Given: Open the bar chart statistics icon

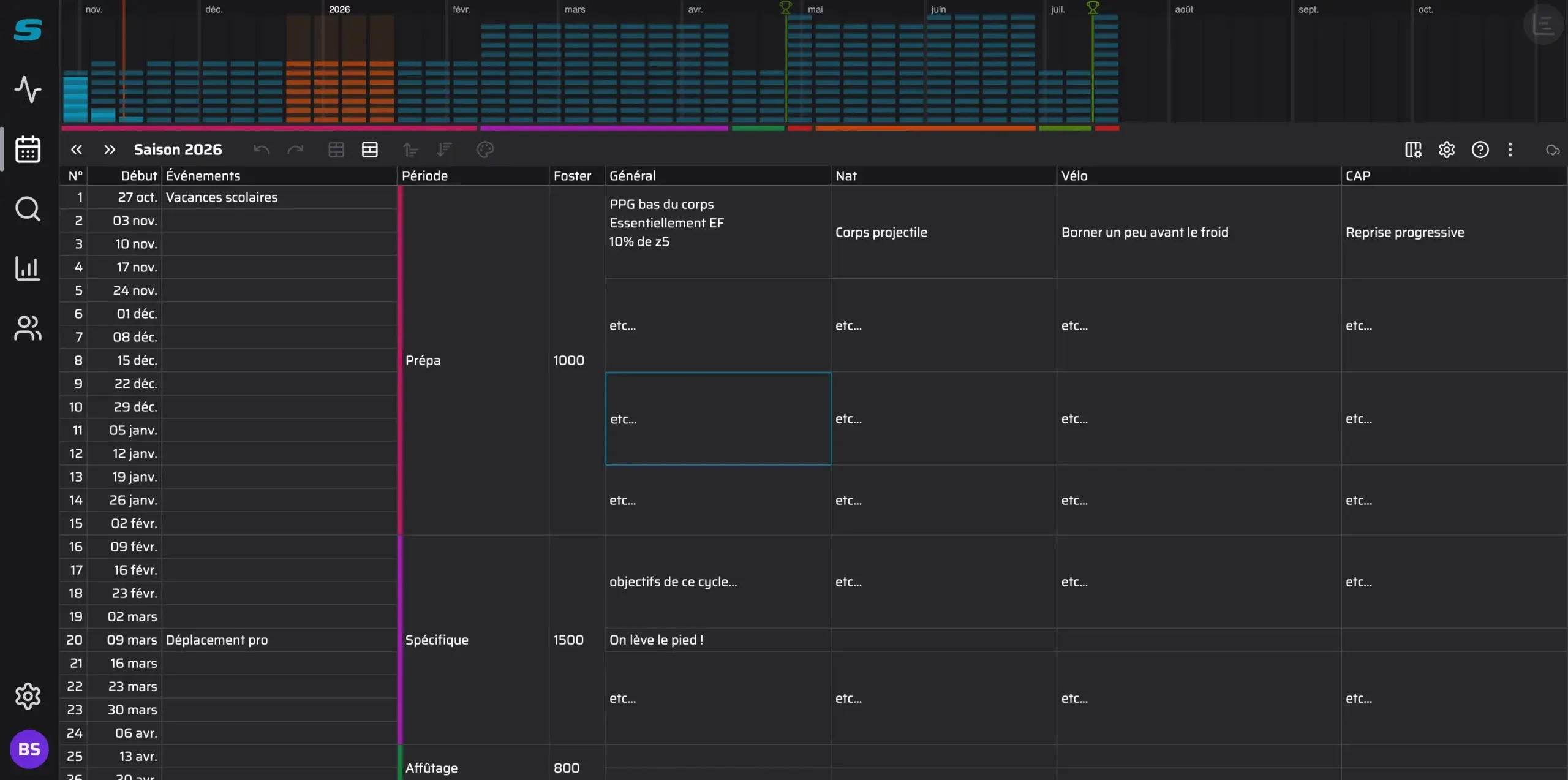Looking at the screenshot, I should point(28,268).
